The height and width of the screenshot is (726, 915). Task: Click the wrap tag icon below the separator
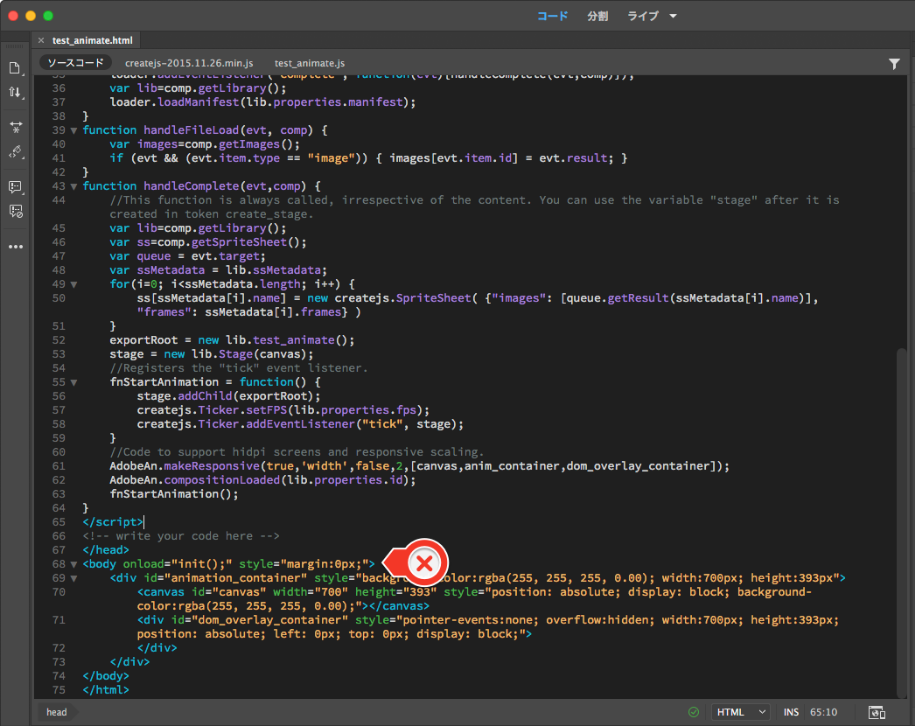[15, 128]
